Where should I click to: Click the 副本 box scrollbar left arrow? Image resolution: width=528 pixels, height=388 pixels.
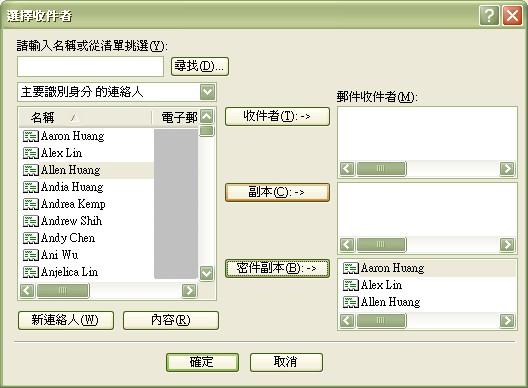coord(347,245)
